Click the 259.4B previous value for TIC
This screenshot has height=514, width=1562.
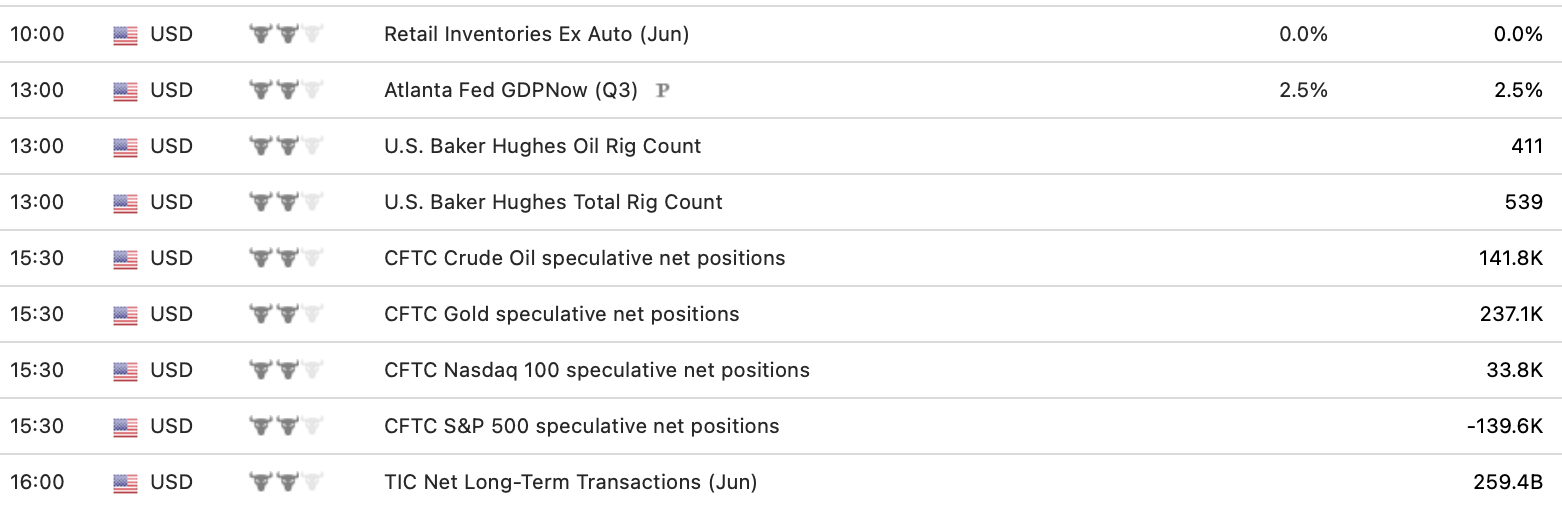[x=1508, y=482]
